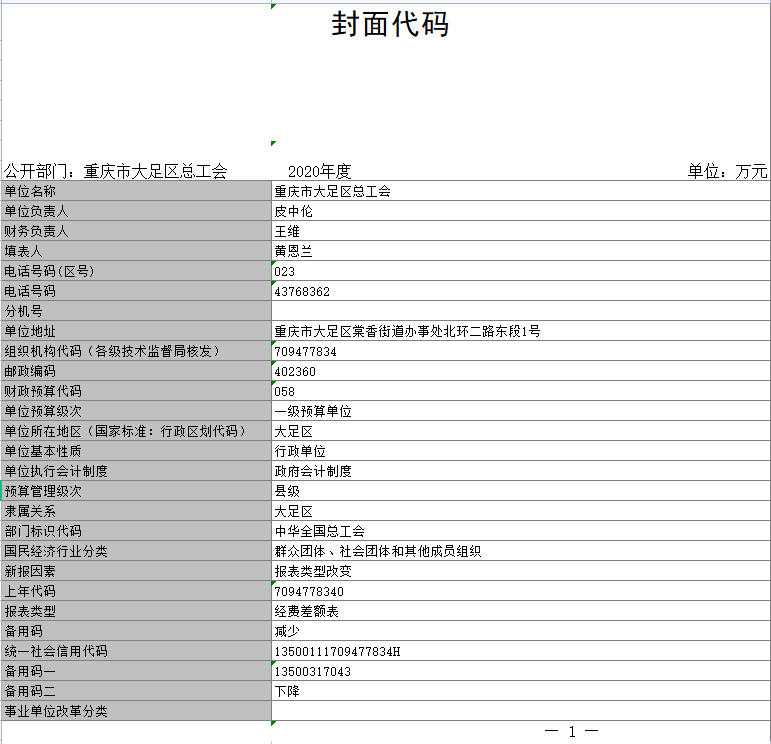This screenshot has width=771, height=744.
Task: Select value 行政单位
Action: coord(300,451)
